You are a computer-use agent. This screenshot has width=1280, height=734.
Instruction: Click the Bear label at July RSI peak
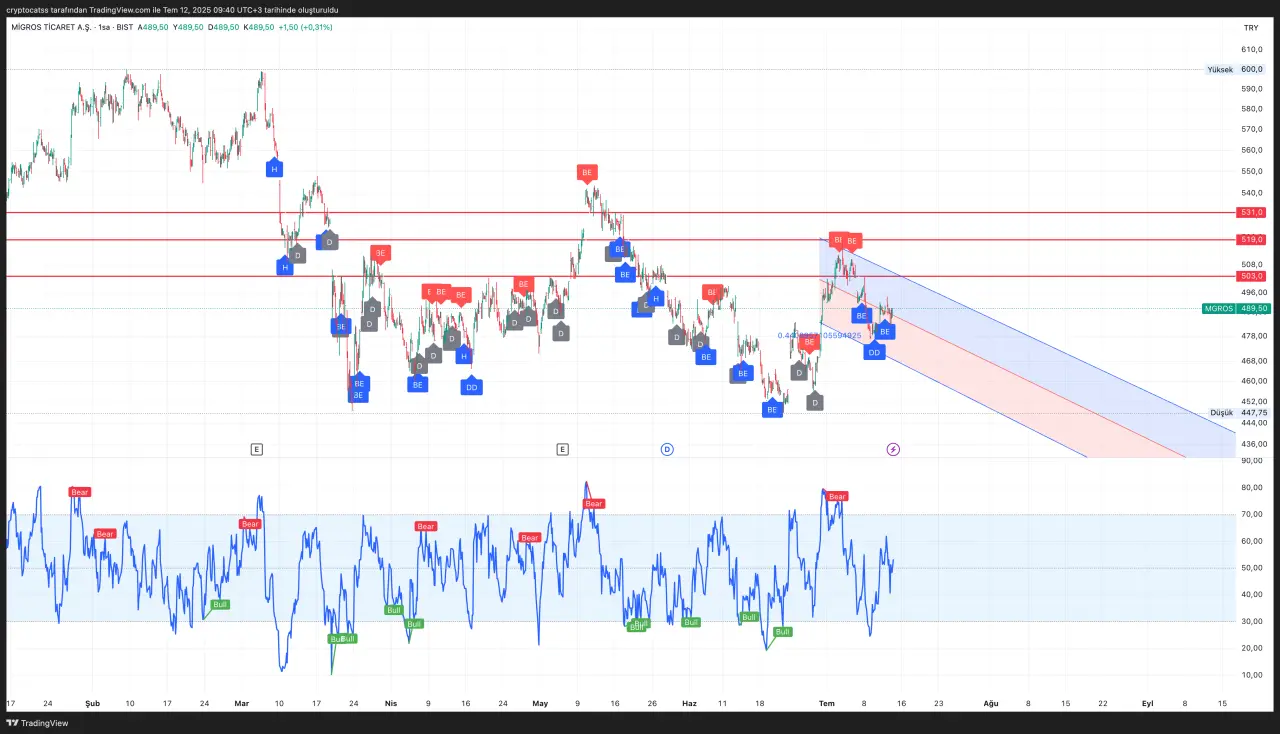tap(837, 497)
